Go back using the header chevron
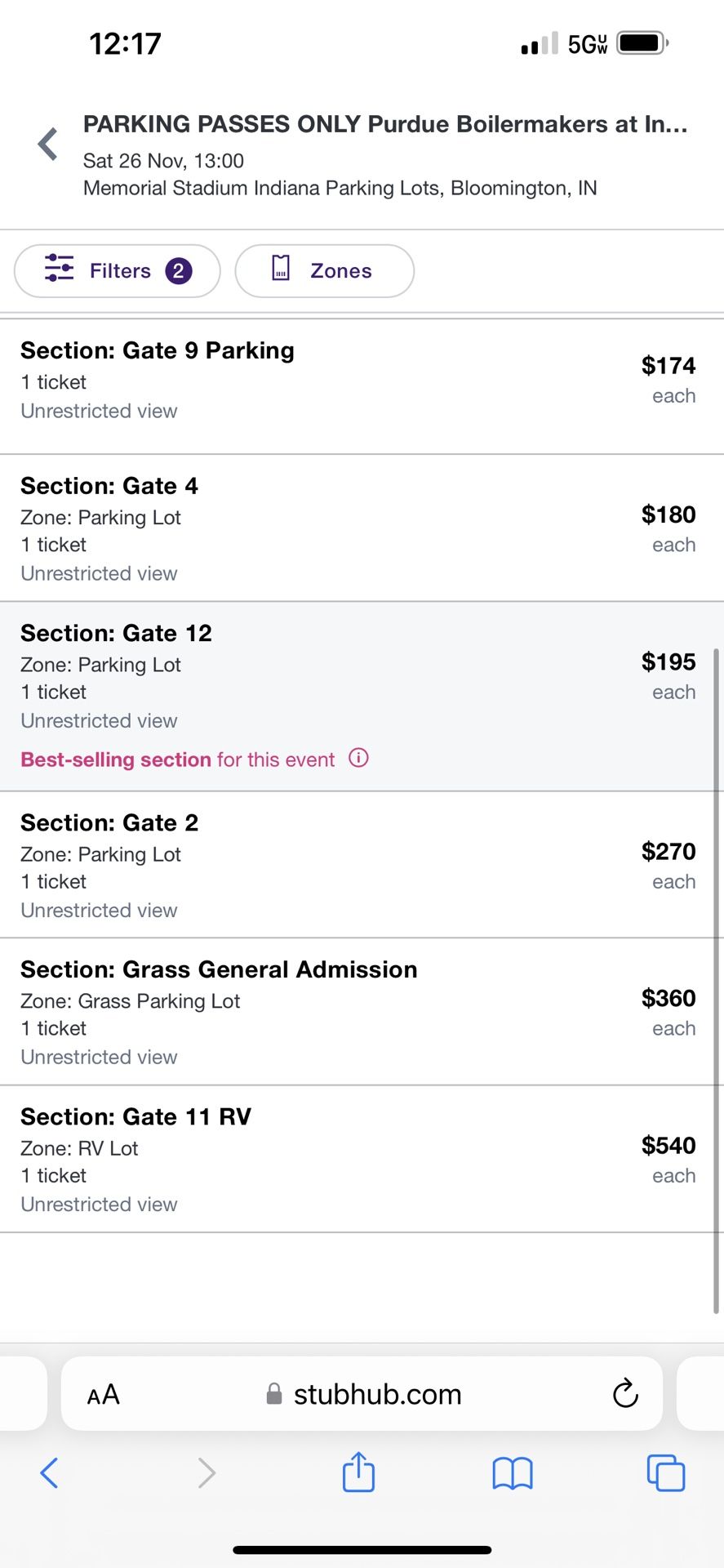Screen dimensions: 724x1568 coord(48,144)
